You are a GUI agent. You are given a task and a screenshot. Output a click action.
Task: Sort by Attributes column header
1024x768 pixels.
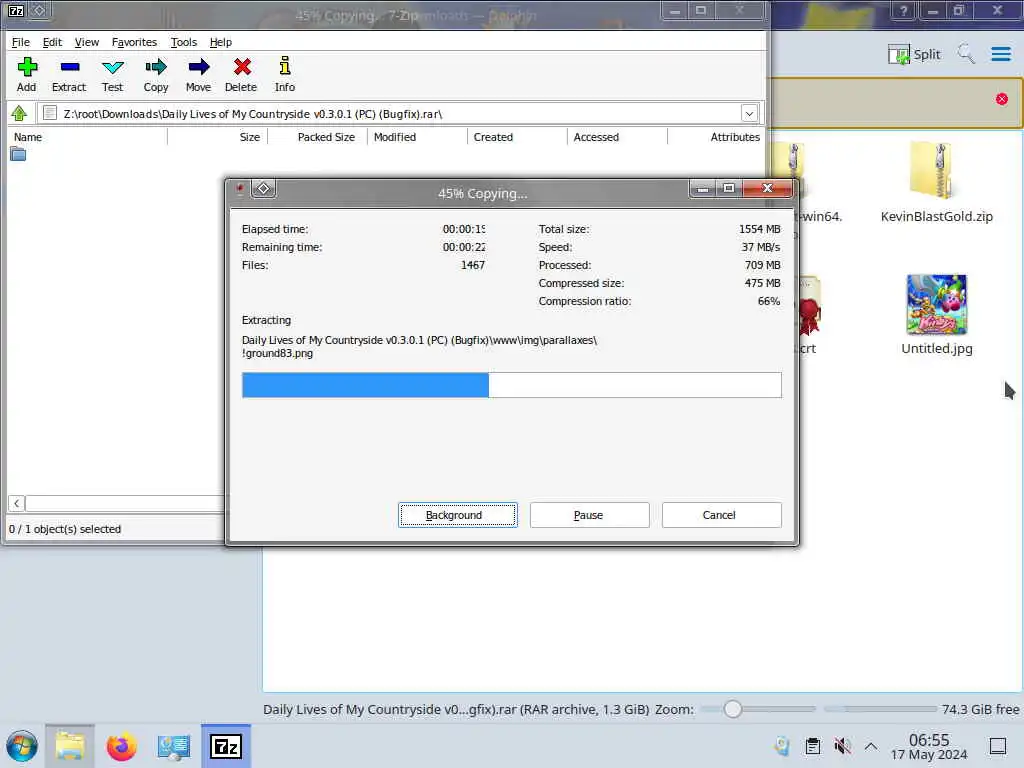(x=716, y=137)
